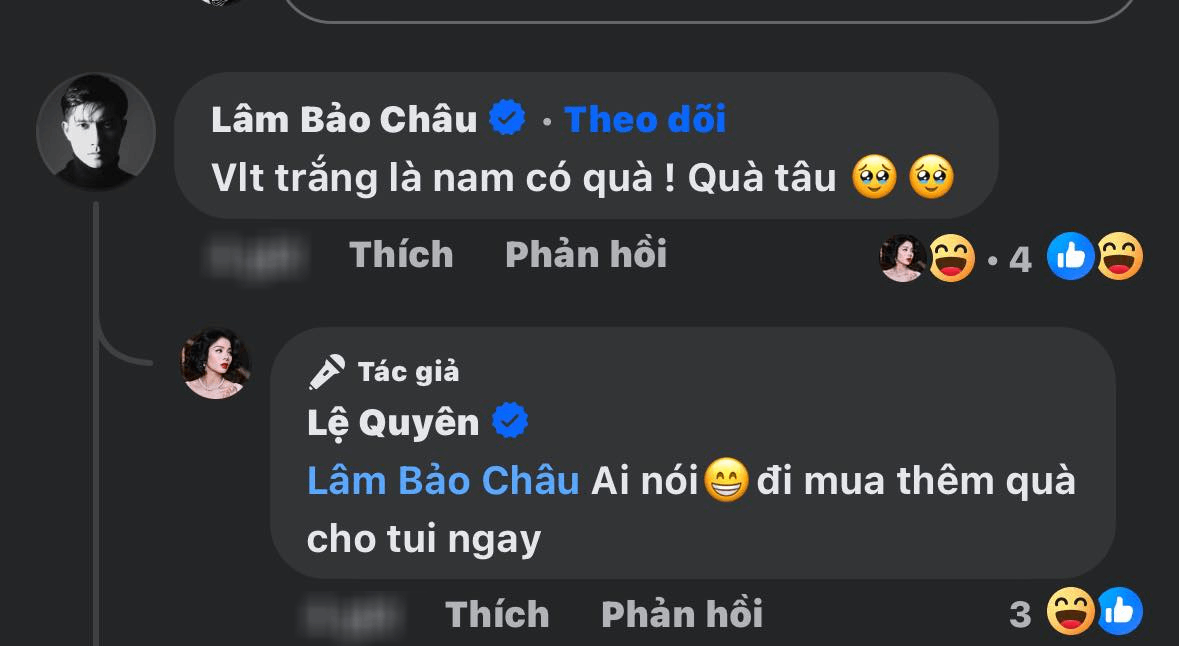Open Lệ Quyên's profile picture
The width and height of the screenshot is (1179, 646).
coord(216,363)
